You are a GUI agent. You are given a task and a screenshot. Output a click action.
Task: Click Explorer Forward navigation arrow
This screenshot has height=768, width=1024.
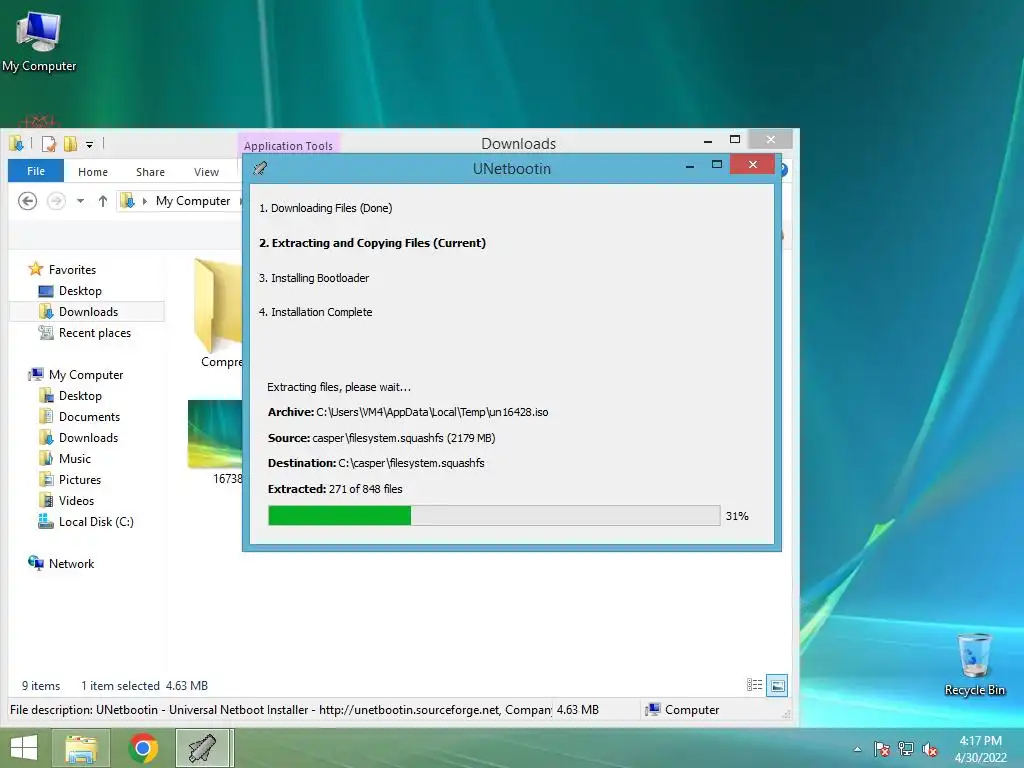coord(56,200)
